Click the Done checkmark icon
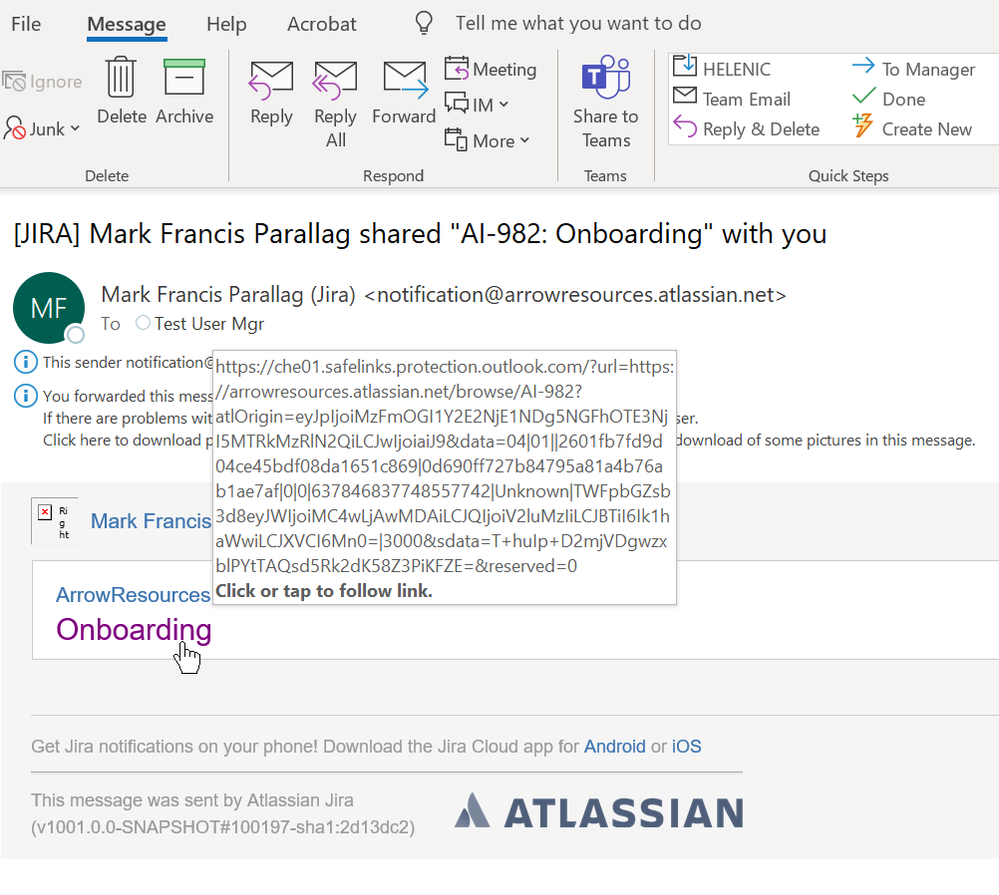Image resolution: width=999 pixels, height=895 pixels. 863,96
